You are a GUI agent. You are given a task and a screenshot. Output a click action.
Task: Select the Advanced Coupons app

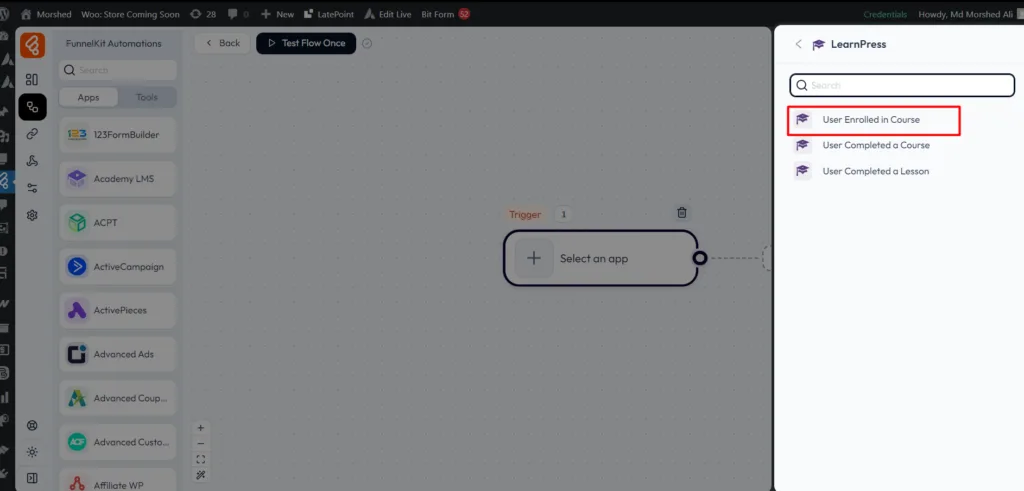(x=118, y=398)
